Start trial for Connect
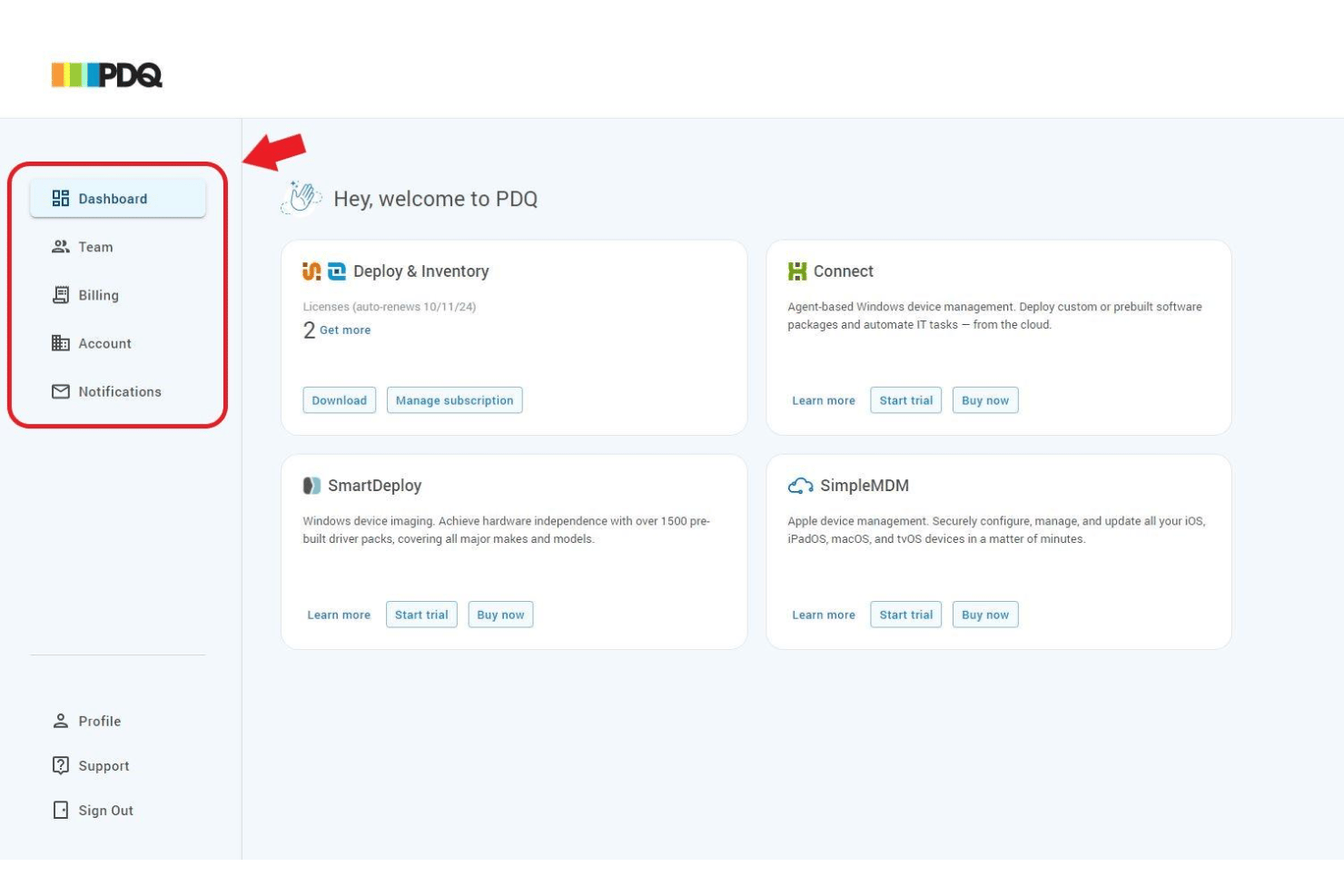1344x896 pixels. [906, 400]
